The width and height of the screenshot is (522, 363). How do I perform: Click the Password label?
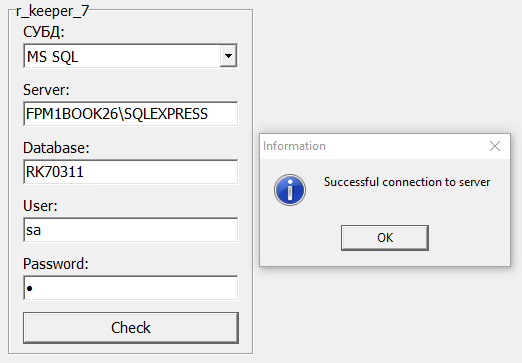[56, 264]
